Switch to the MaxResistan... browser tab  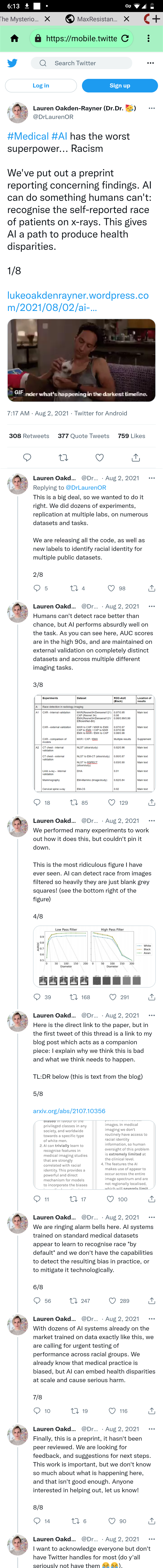pyautogui.click(x=97, y=19)
